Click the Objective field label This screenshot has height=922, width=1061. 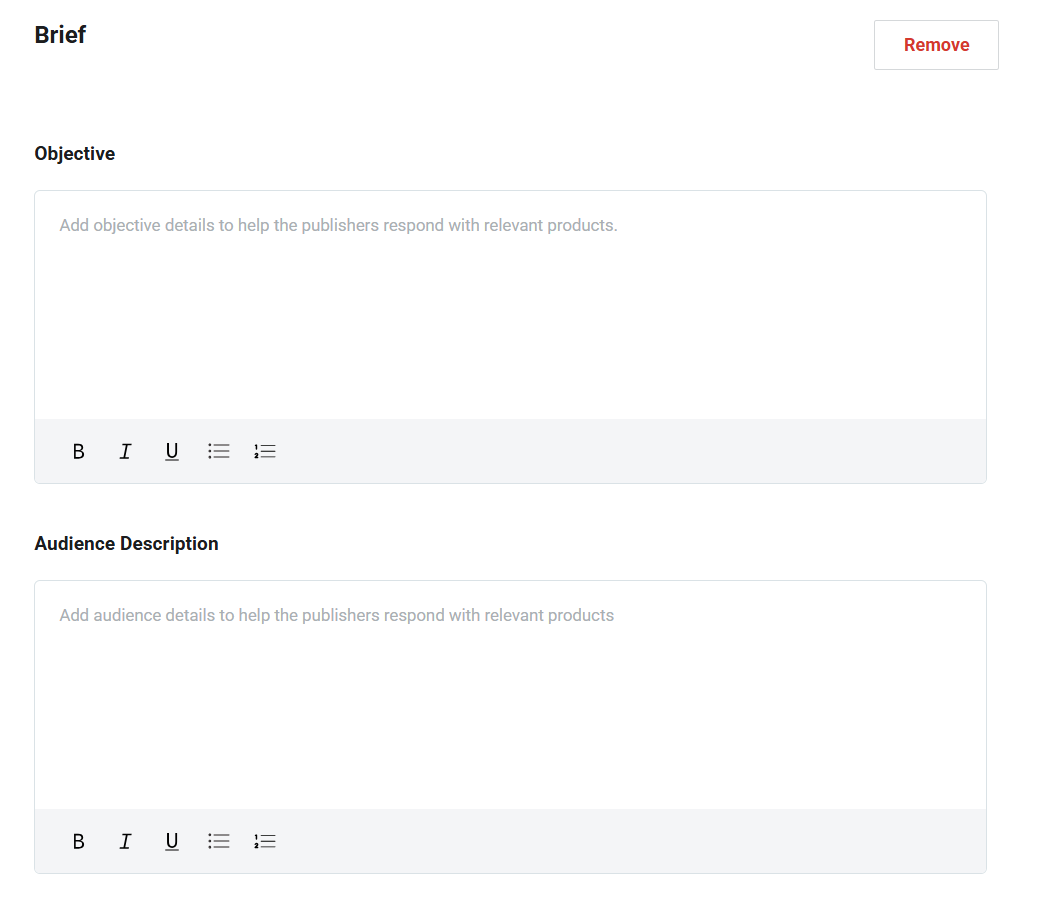coord(75,154)
